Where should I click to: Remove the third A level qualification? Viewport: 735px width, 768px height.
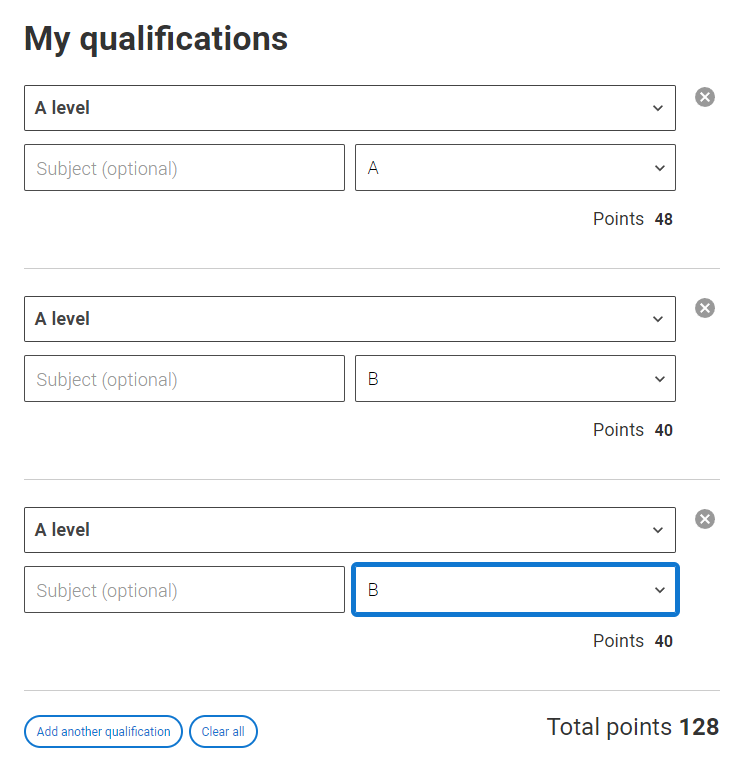click(705, 519)
